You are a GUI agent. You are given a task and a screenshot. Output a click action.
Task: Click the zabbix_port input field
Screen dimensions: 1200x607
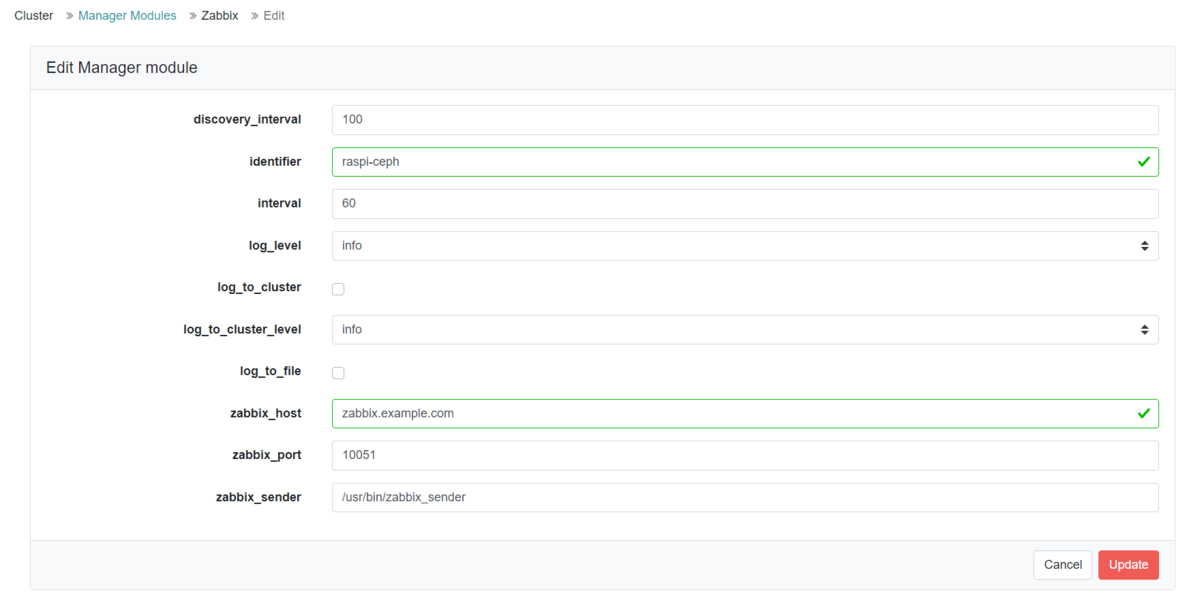744,456
